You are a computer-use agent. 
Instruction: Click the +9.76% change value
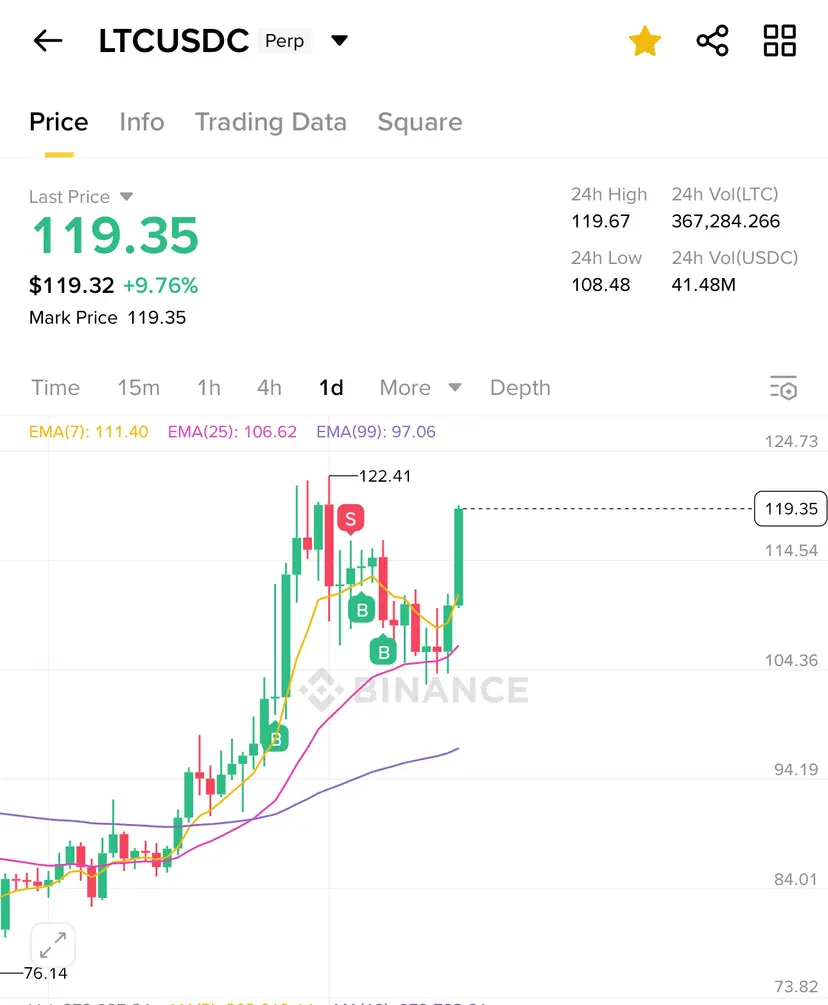(x=160, y=285)
